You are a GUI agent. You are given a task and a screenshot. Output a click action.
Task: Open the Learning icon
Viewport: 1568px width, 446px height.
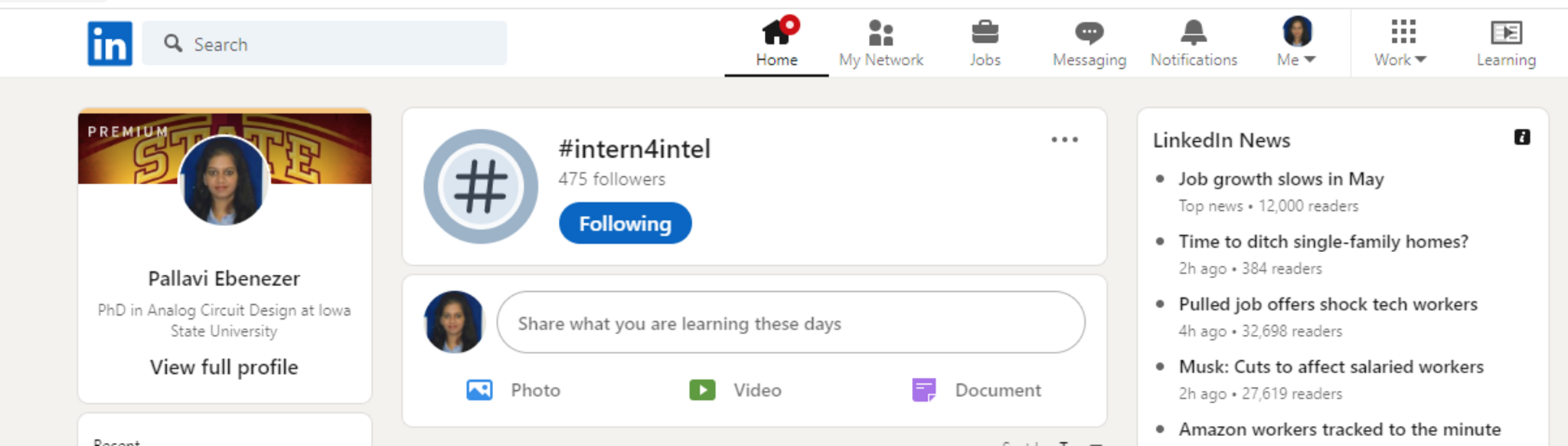click(1506, 33)
